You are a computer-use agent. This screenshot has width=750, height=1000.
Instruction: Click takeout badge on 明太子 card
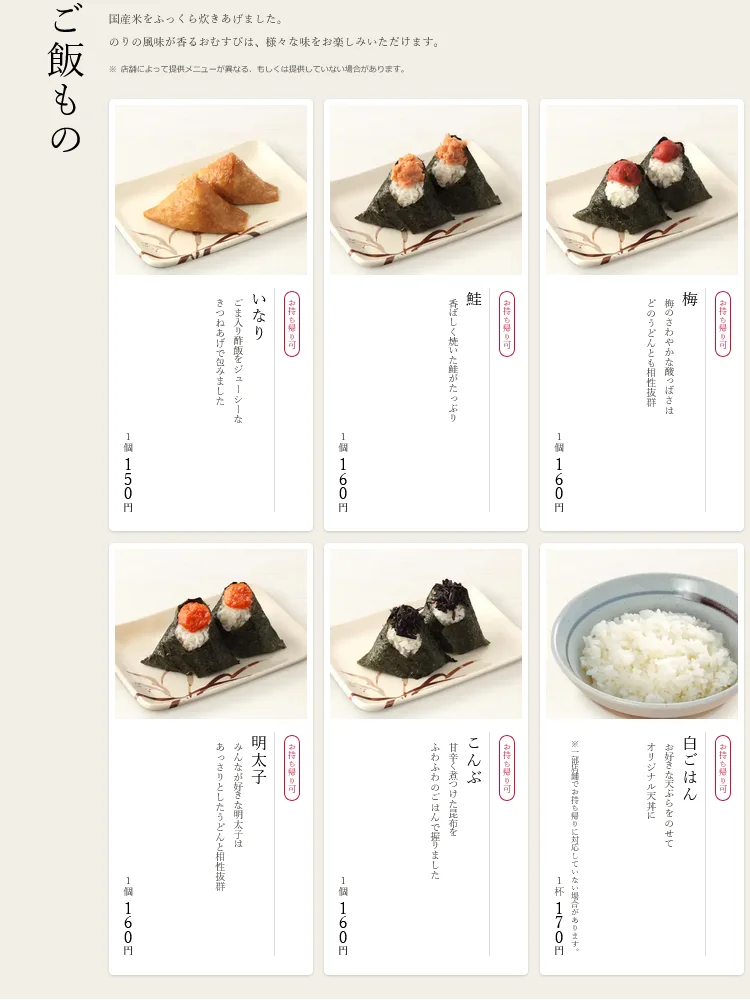click(292, 768)
